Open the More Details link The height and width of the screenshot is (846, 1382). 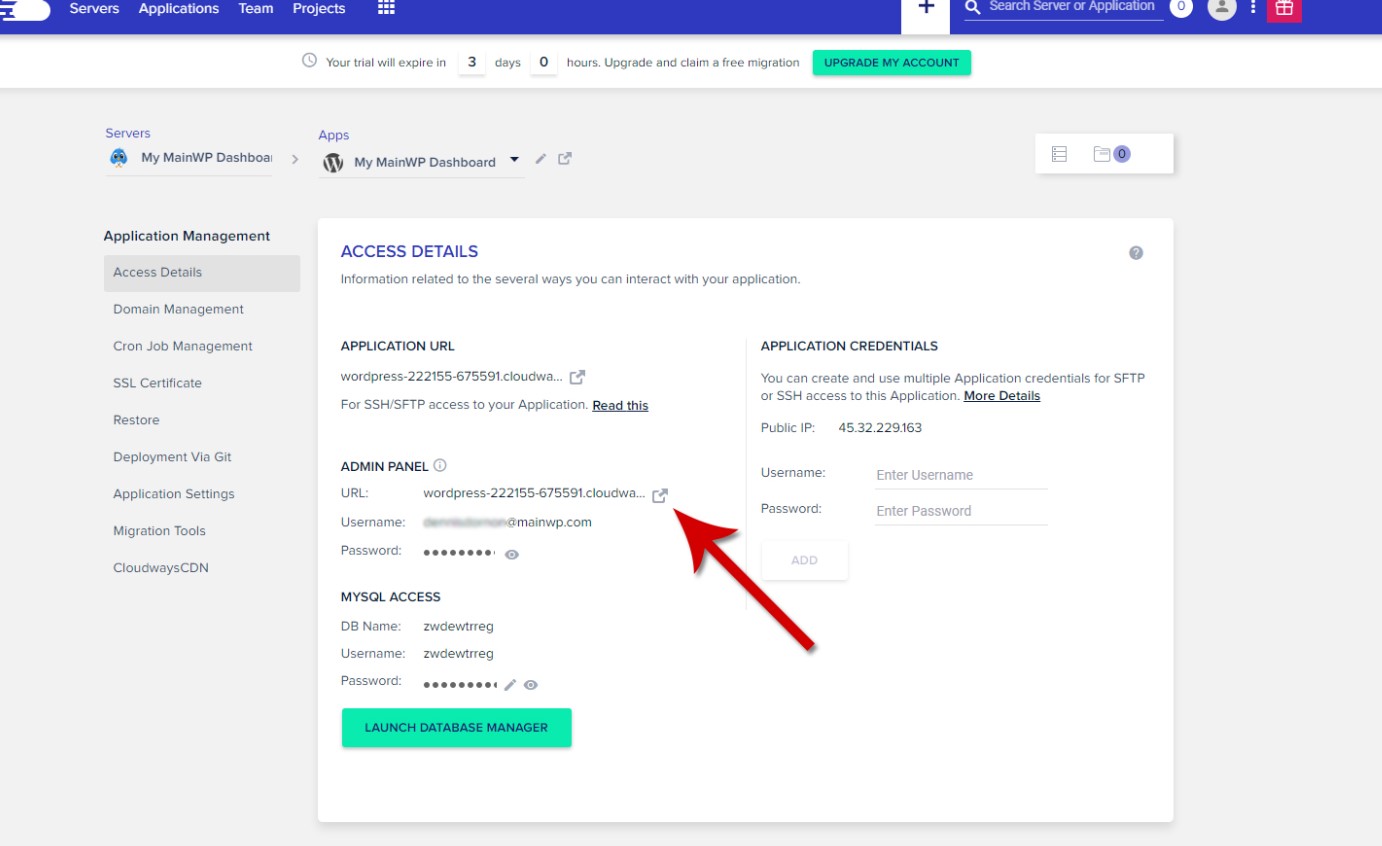[x=1002, y=396]
